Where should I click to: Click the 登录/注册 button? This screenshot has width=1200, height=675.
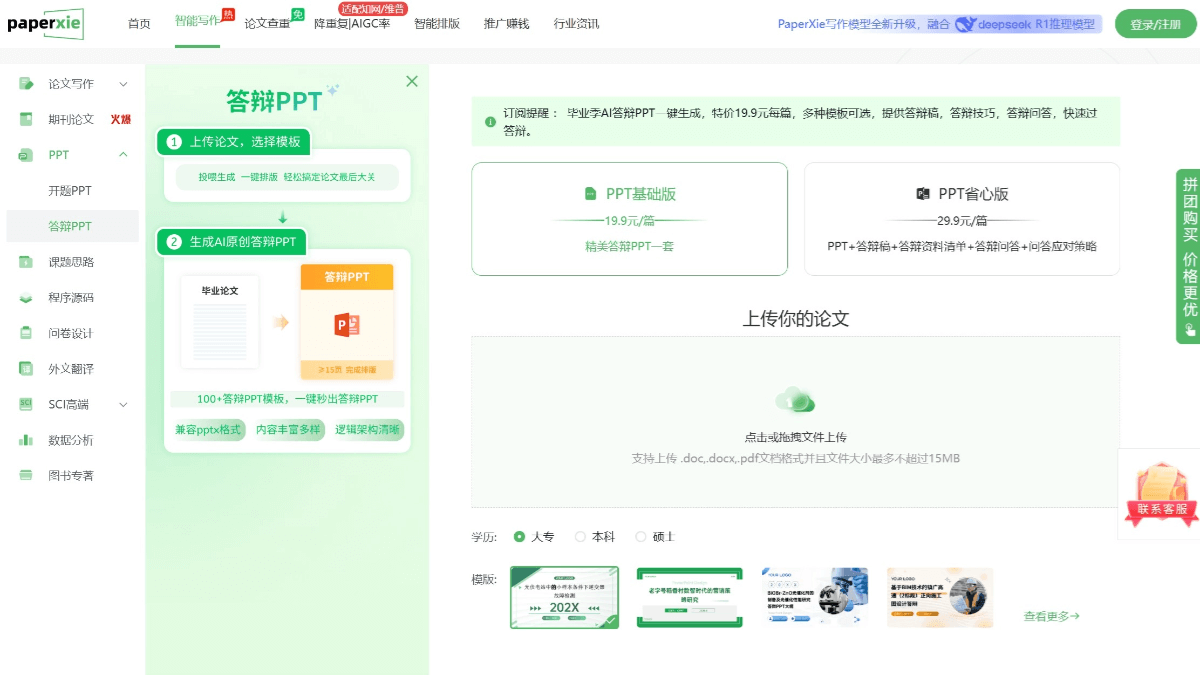point(1155,24)
